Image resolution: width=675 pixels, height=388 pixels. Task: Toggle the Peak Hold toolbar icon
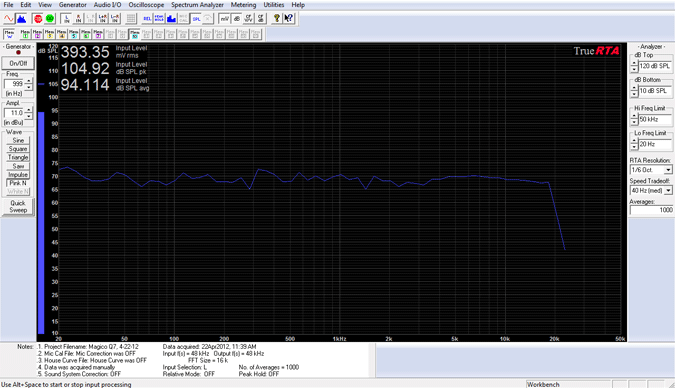click(x=159, y=19)
